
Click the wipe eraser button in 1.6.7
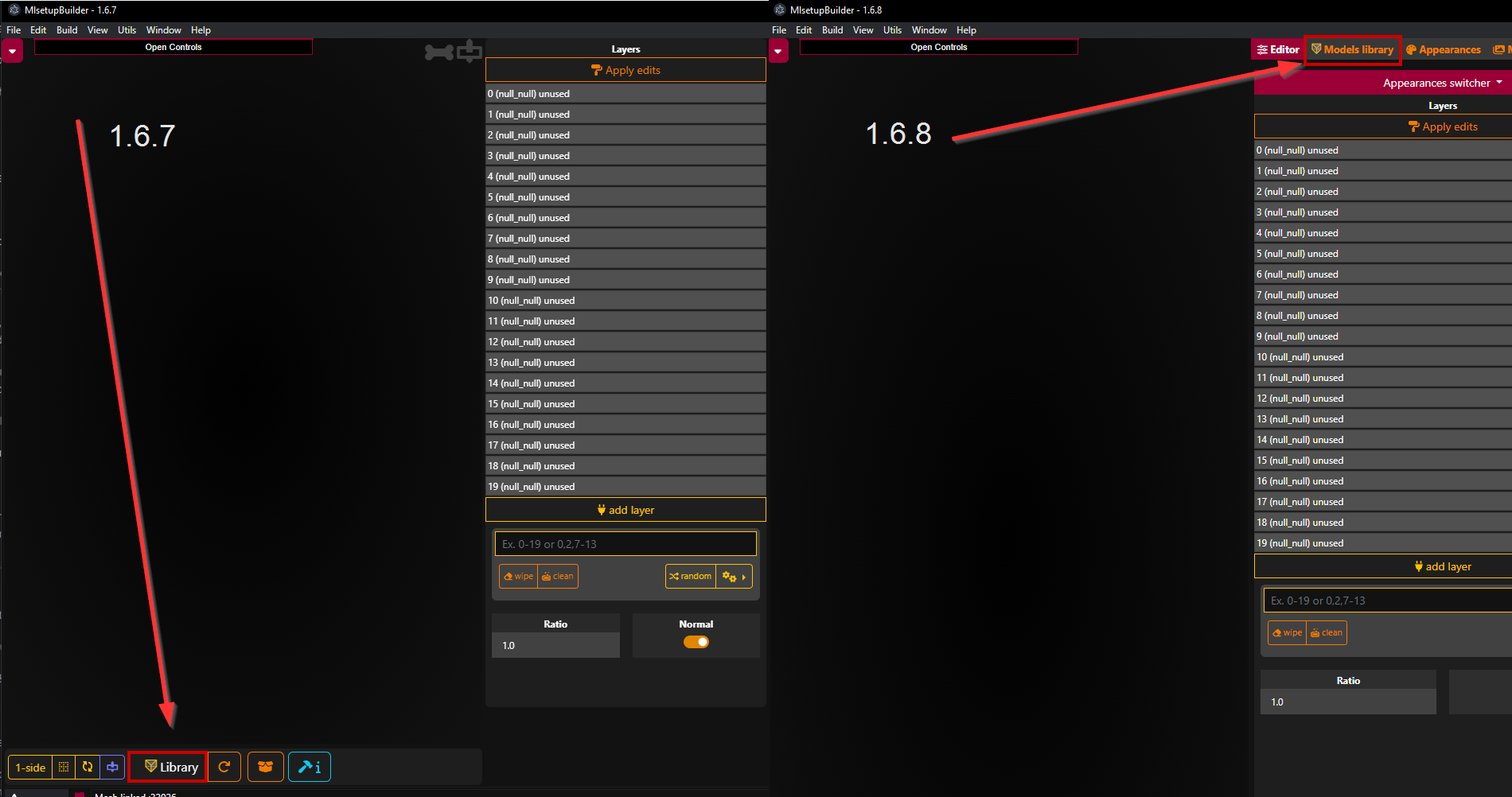coord(519,576)
